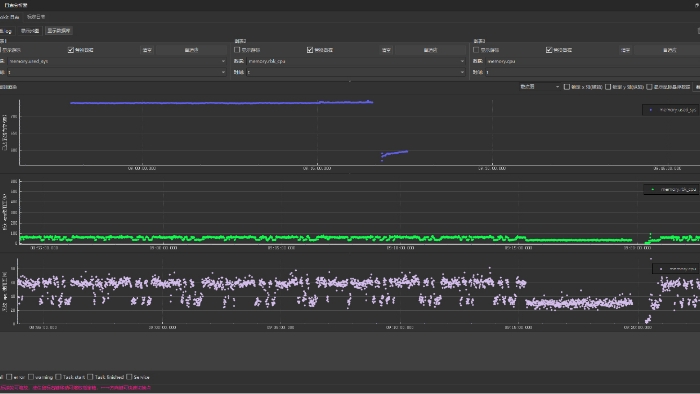Image resolution: width=700 pixels, height=394 pixels.
Task: Uncheck the ticked checkbox in chart panel 3
Action: [x=549, y=50]
